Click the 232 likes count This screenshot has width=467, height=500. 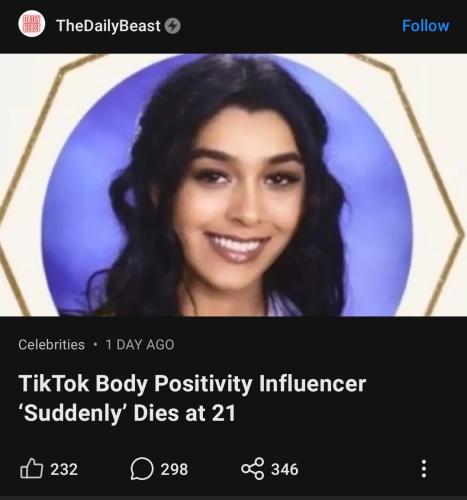pos(64,469)
